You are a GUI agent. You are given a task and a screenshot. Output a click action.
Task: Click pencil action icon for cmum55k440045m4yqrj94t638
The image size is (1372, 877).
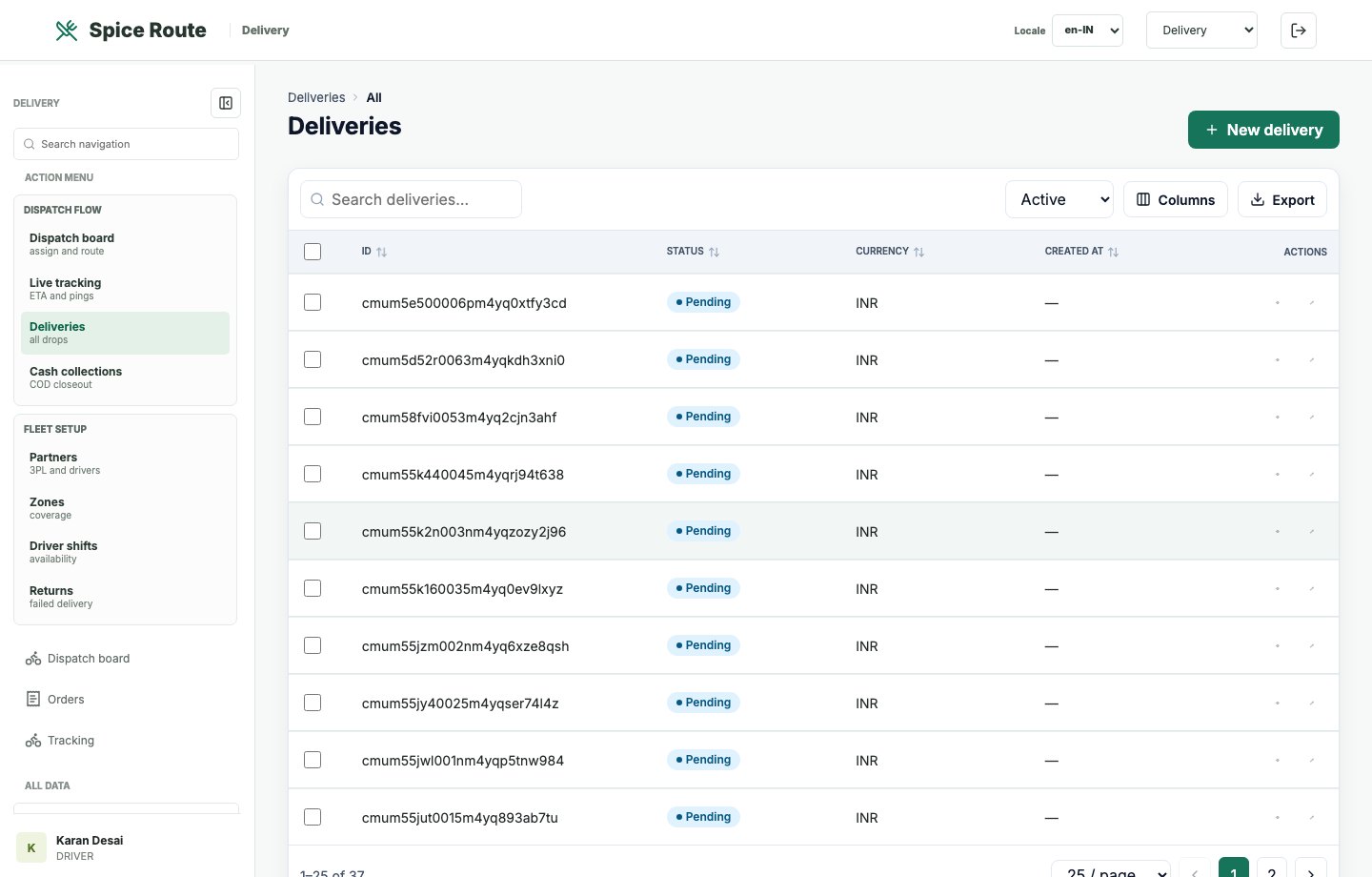pyautogui.click(x=1312, y=474)
